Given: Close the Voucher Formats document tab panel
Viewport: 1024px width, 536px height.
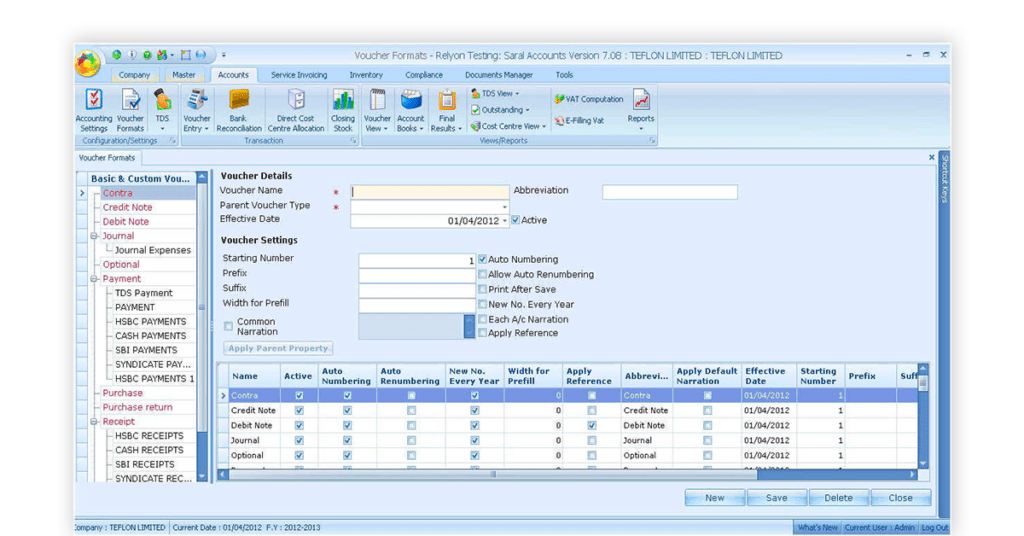Looking at the screenshot, I should click(x=931, y=157).
